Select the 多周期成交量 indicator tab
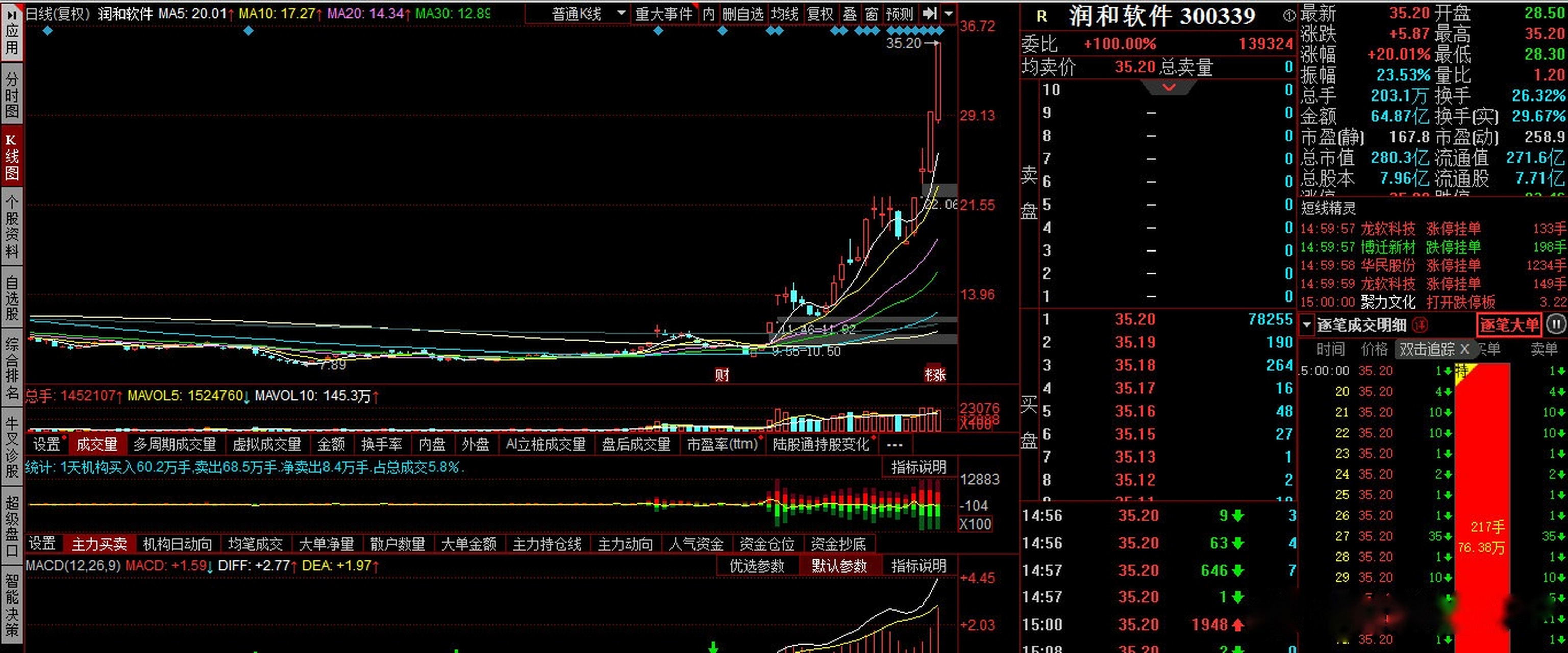 tap(176, 444)
